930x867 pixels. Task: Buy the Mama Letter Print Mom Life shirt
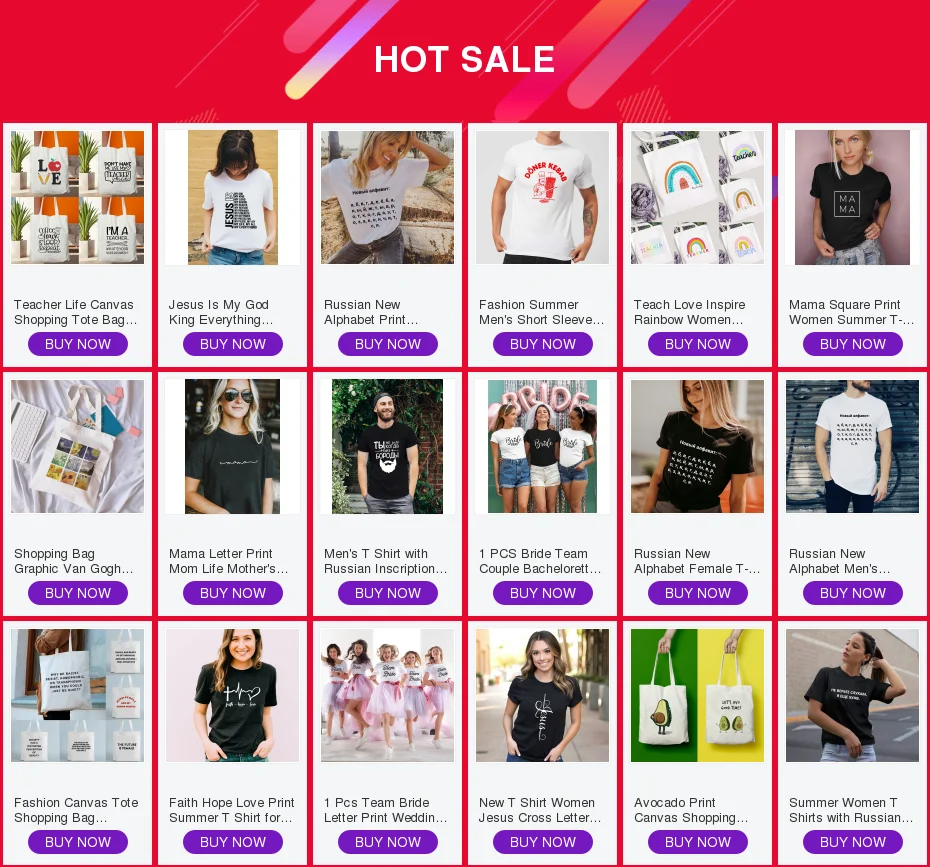(x=232, y=593)
